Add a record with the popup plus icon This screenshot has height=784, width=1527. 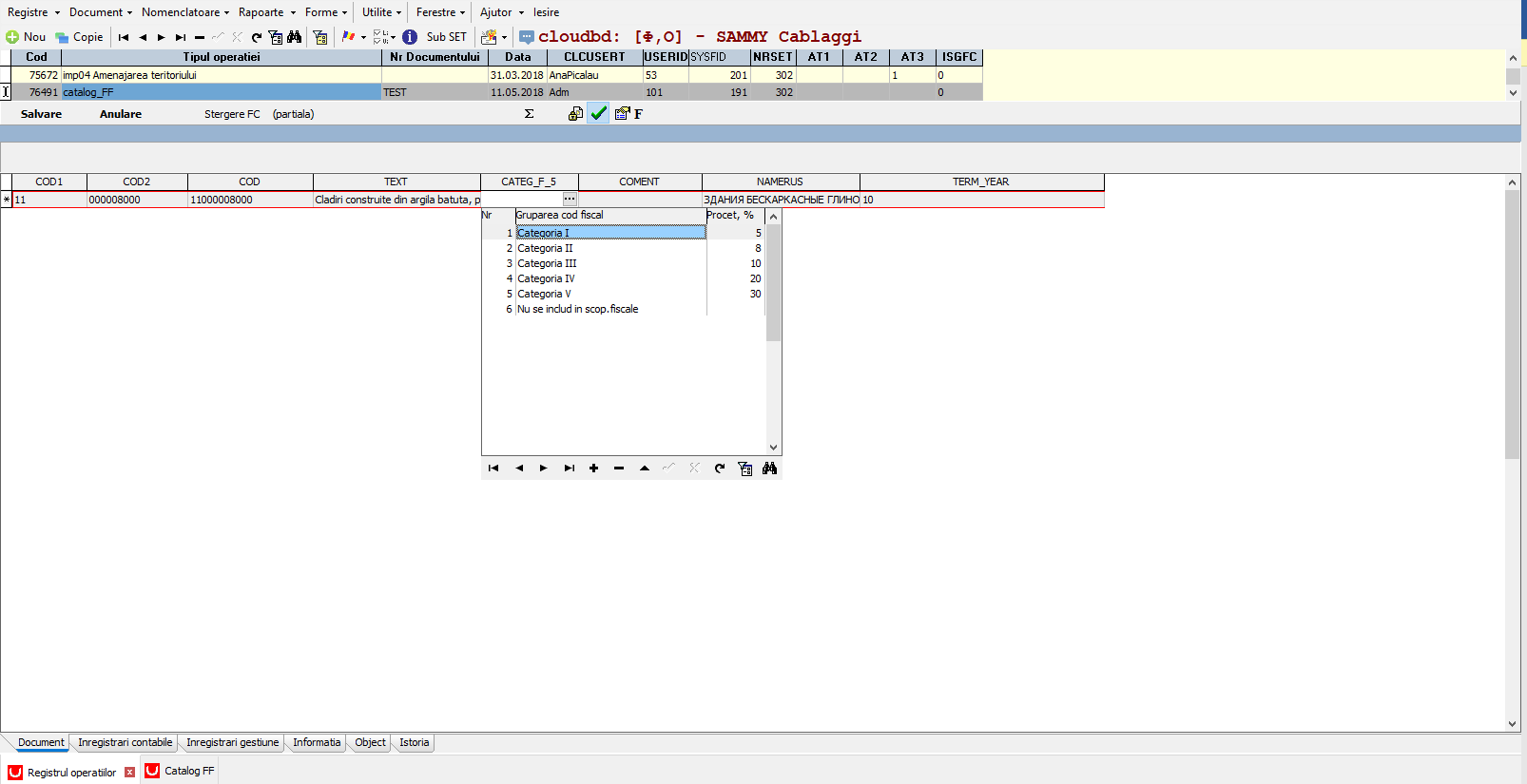click(x=593, y=468)
